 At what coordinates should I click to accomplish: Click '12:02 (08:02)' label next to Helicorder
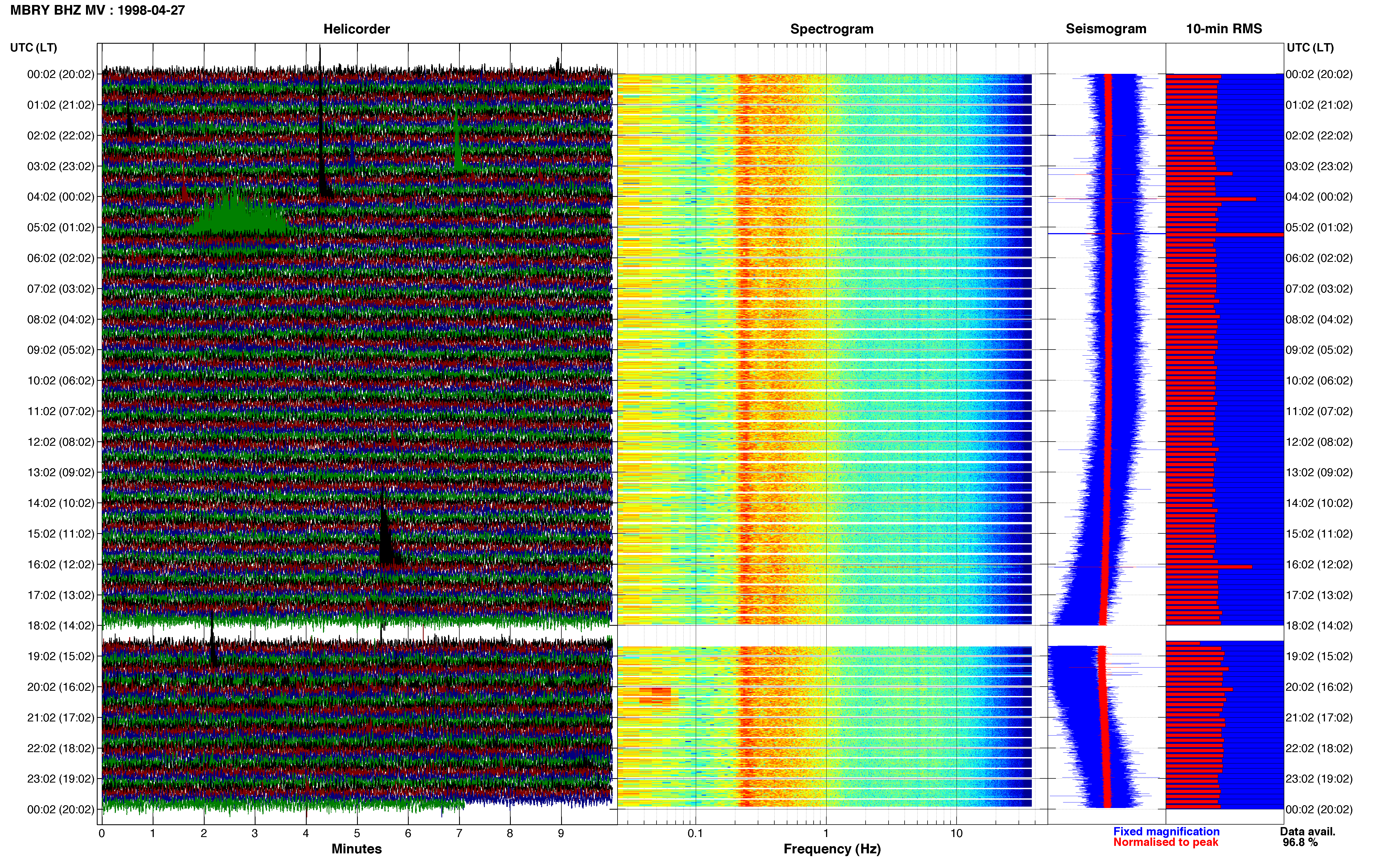coord(61,442)
